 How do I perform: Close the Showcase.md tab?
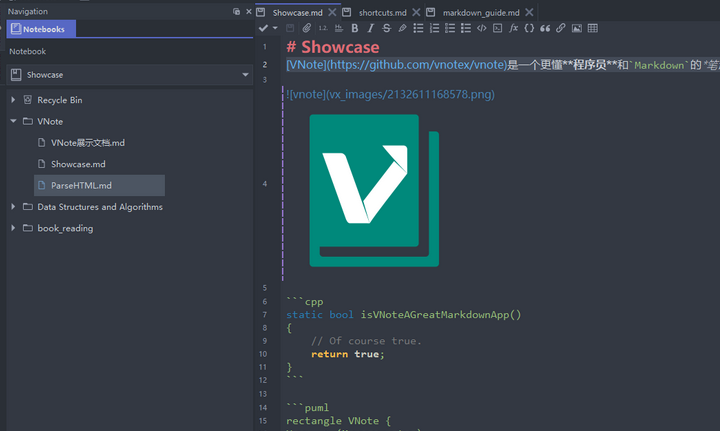[x=332, y=12]
